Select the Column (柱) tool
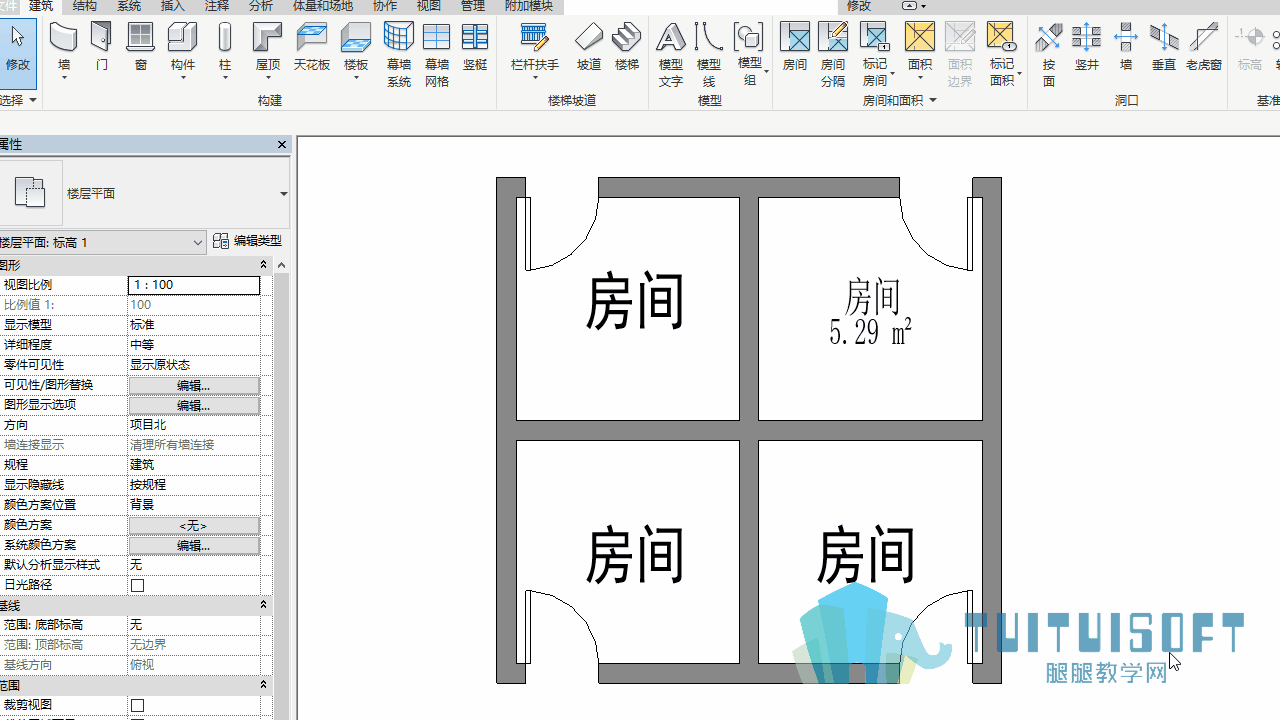The height and width of the screenshot is (720, 1280). [225, 50]
